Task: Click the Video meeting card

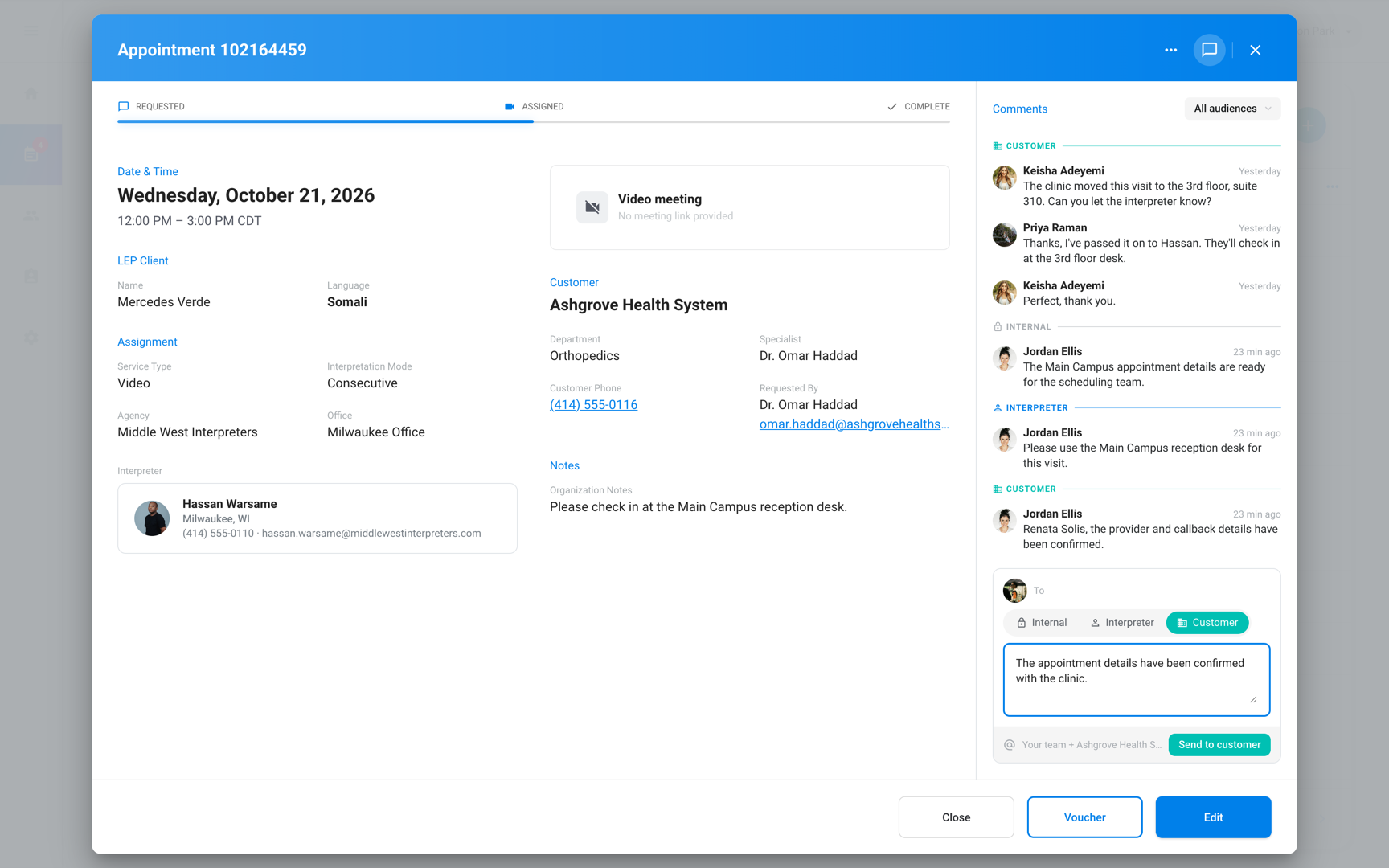Action: pos(749,207)
